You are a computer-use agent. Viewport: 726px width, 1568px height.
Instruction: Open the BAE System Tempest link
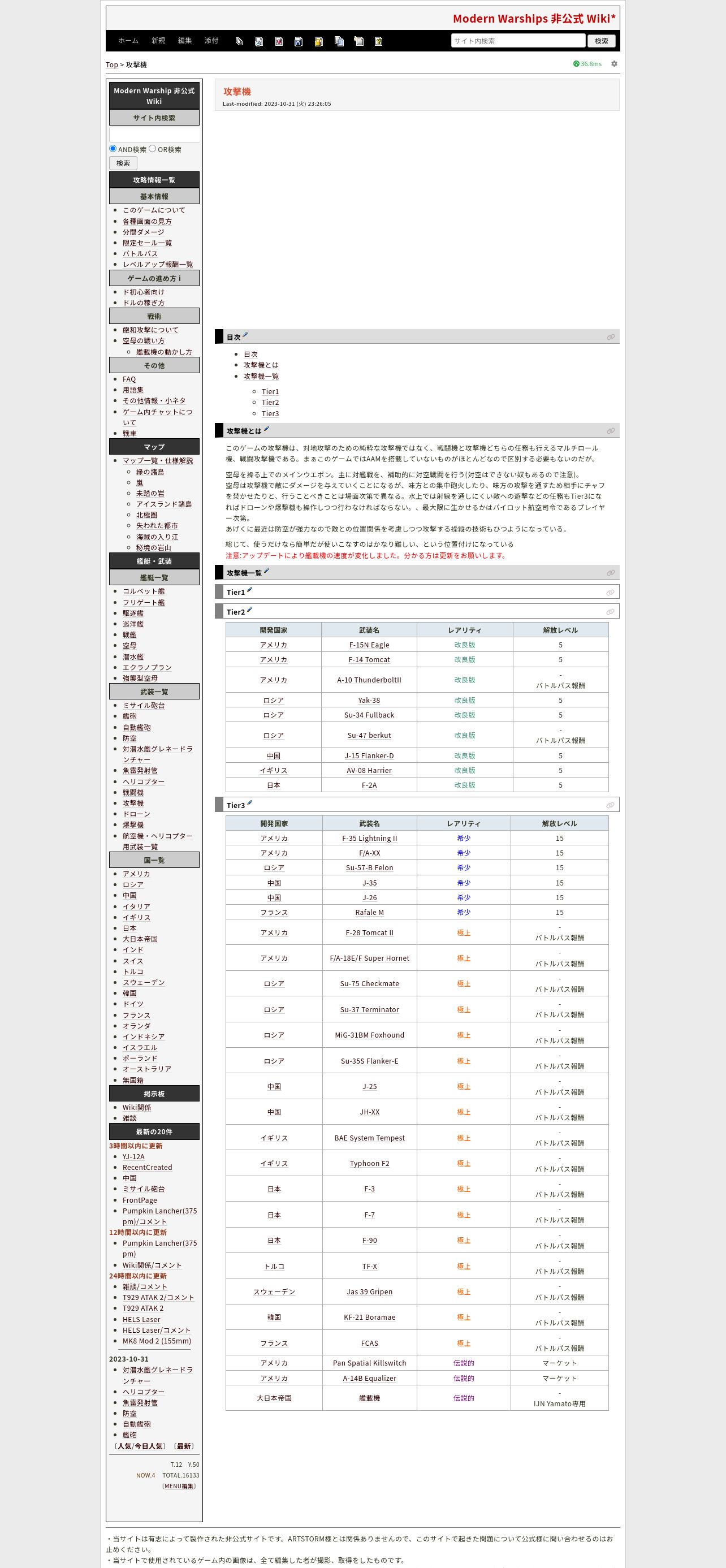click(x=369, y=1138)
